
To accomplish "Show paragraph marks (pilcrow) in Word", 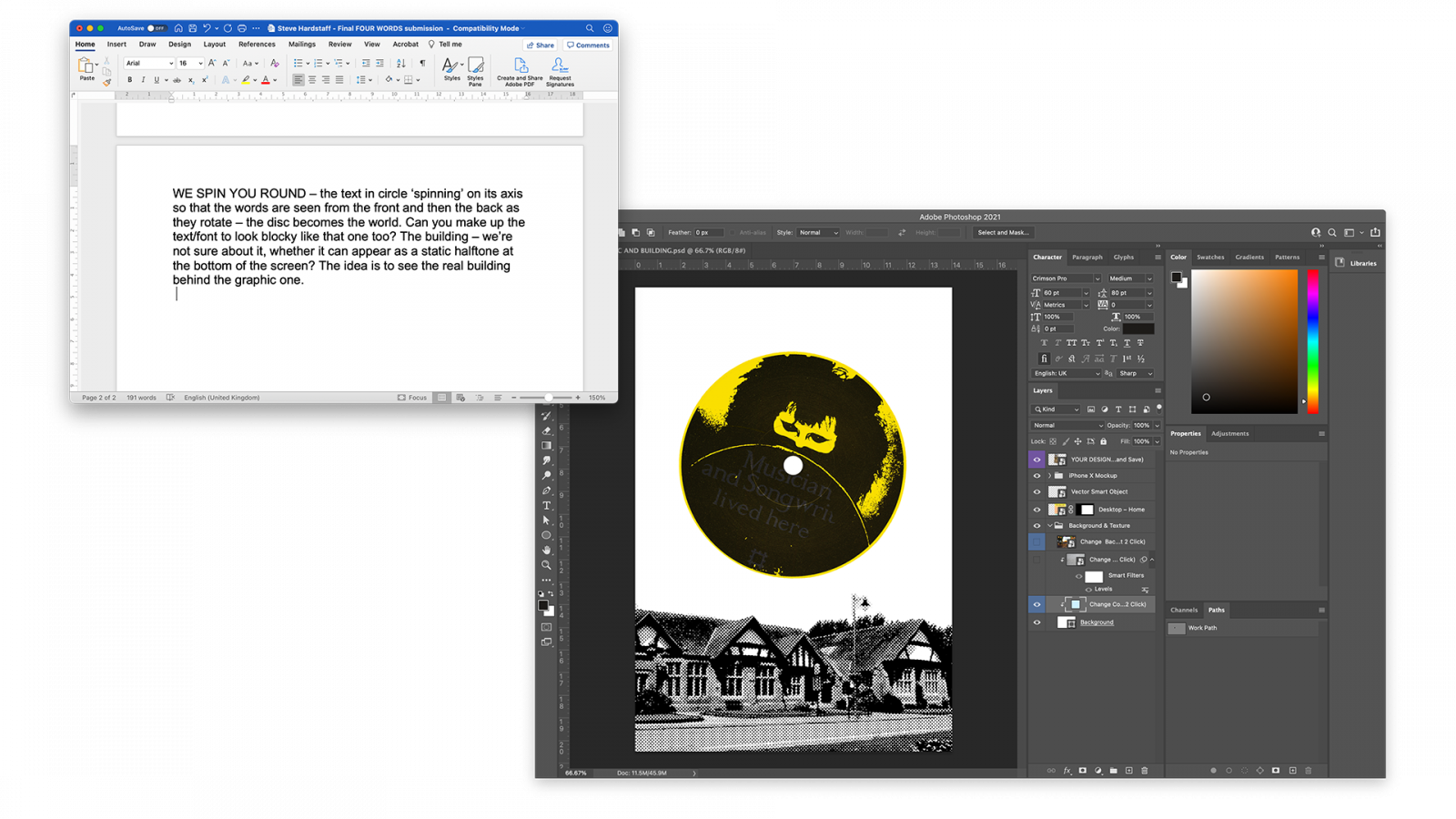I will (x=422, y=63).
